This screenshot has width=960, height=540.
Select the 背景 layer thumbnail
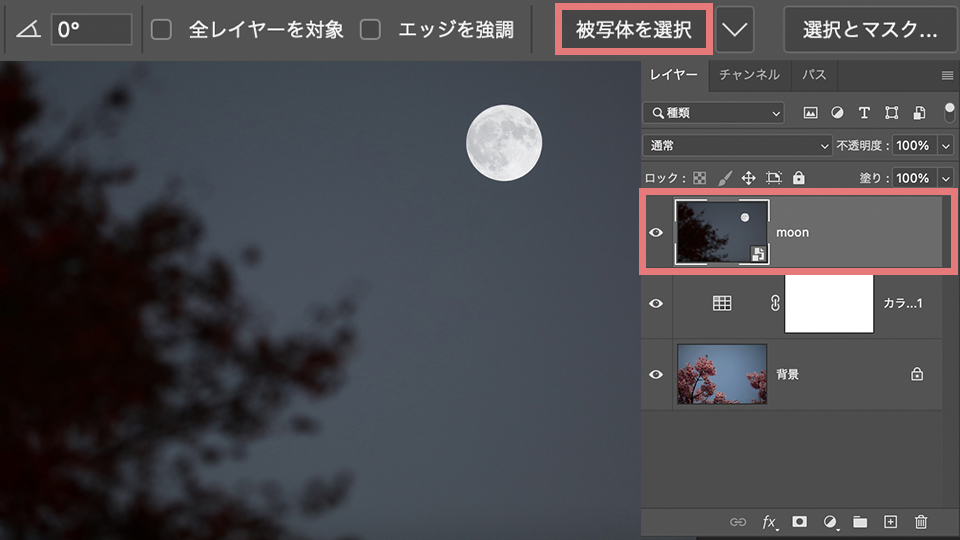tap(722, 374)
